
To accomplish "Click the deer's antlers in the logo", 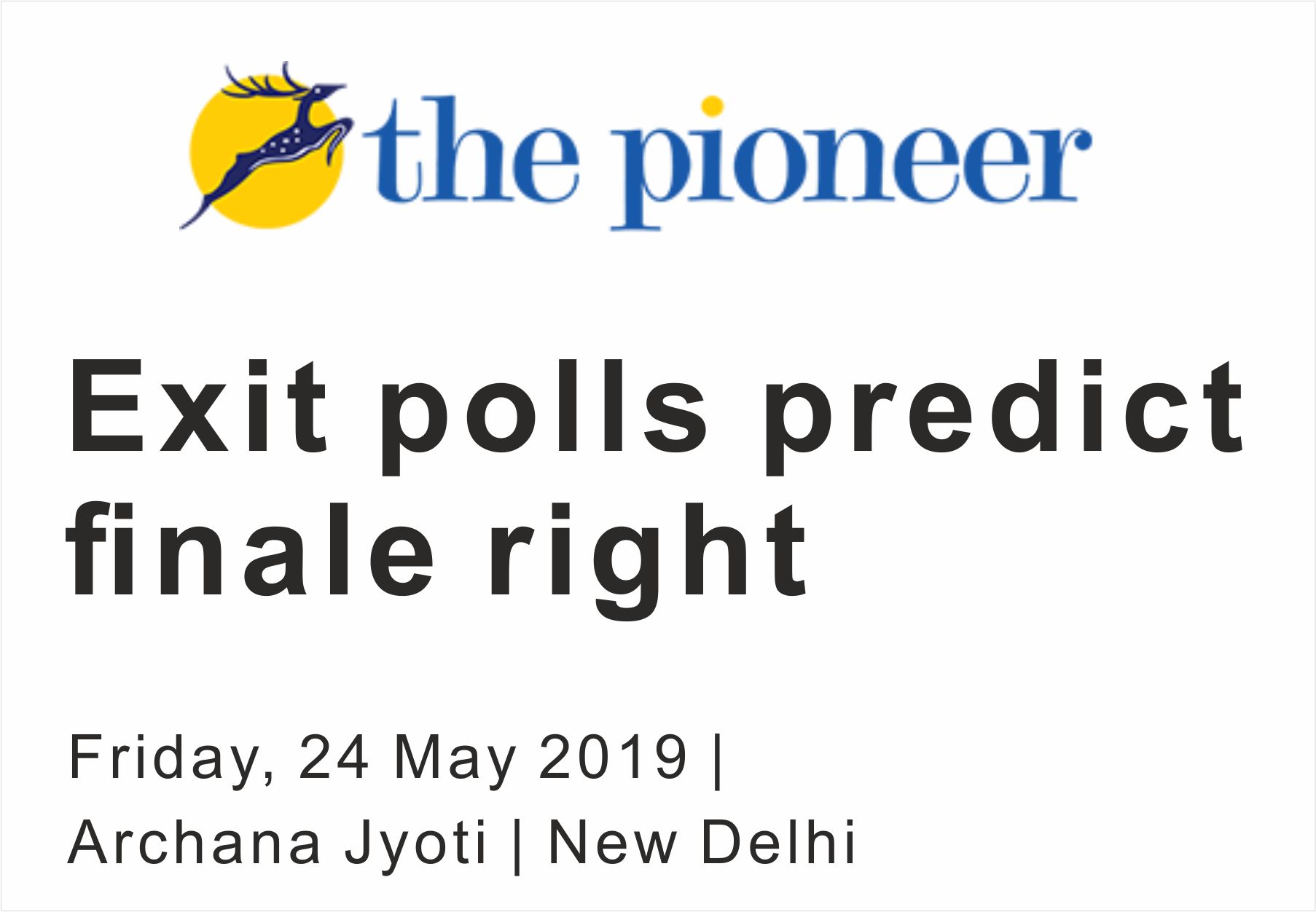I will click(262, 82).
